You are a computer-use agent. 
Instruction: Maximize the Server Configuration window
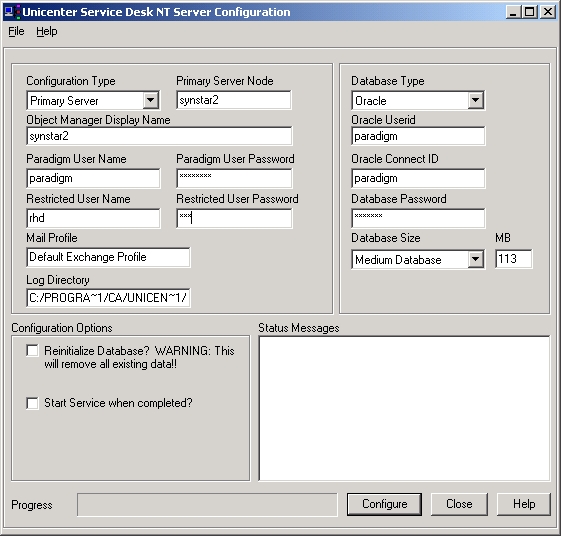(x=530, y=12)
